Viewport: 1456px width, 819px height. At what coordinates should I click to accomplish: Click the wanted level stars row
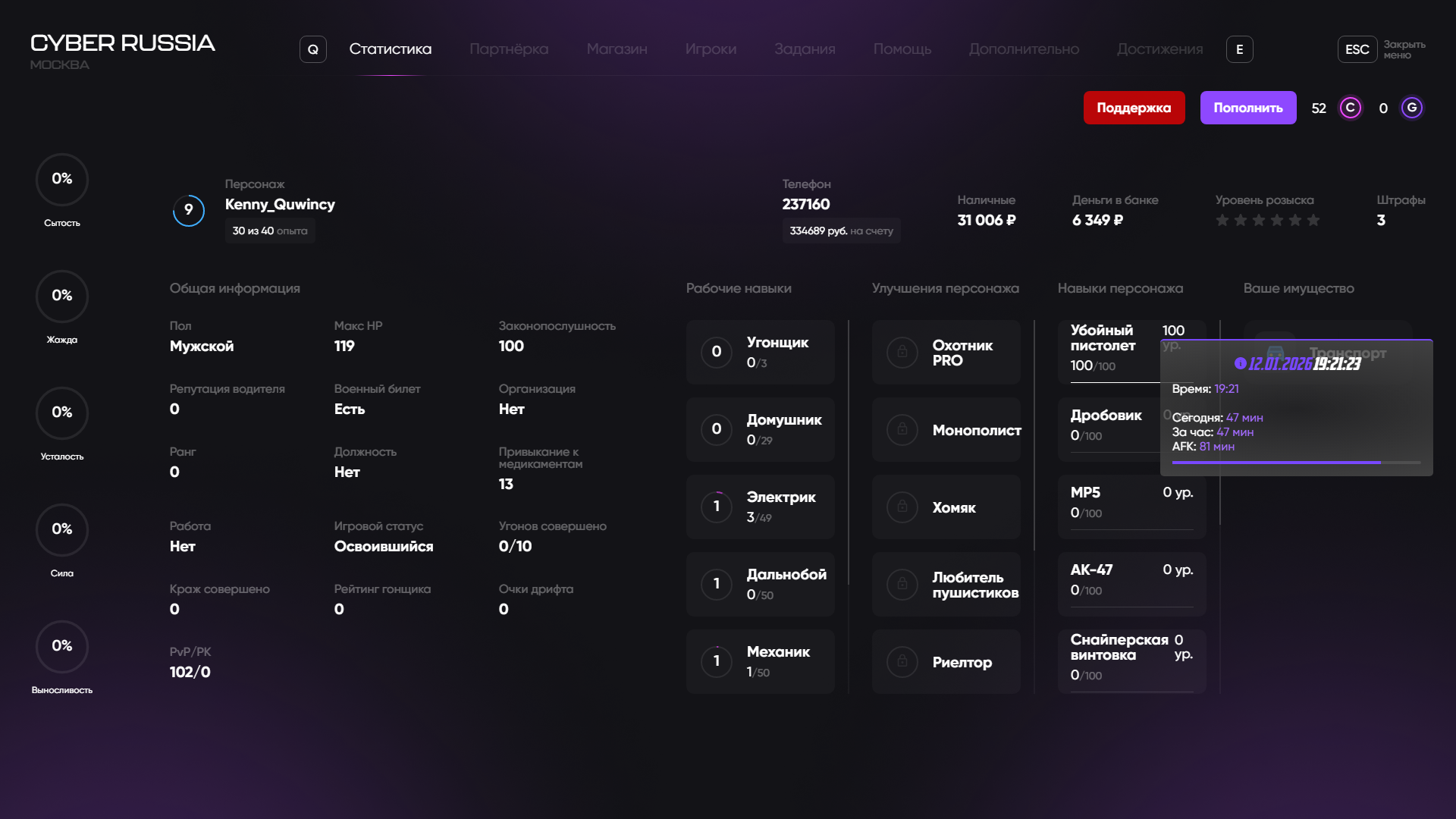tap(1267, 221)
